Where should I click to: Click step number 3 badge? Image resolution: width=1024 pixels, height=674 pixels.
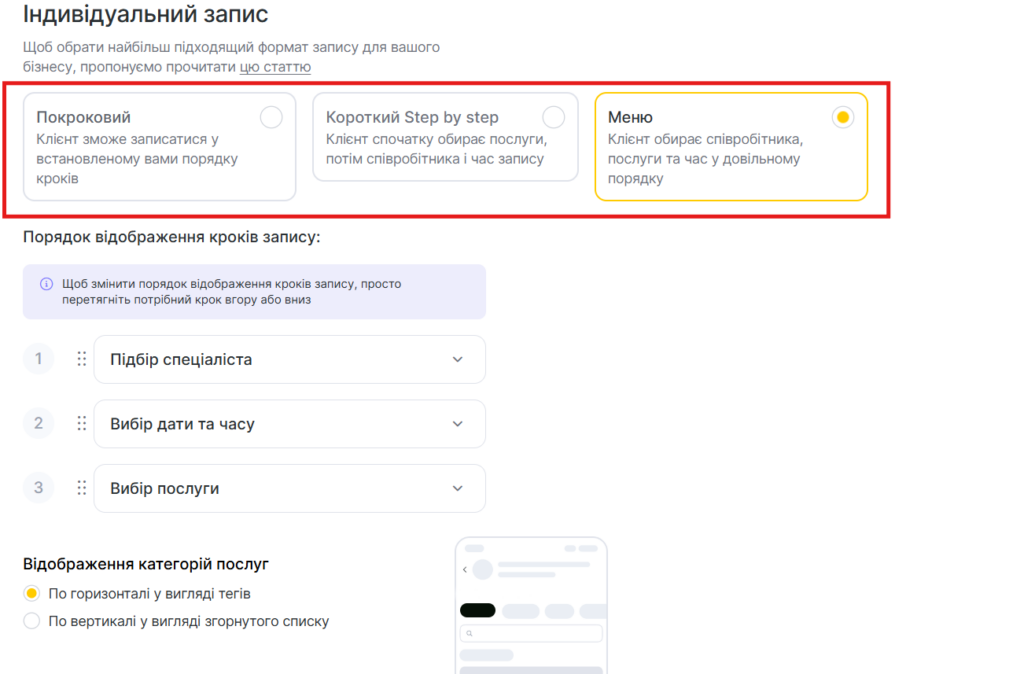click(x=38, y=488)
